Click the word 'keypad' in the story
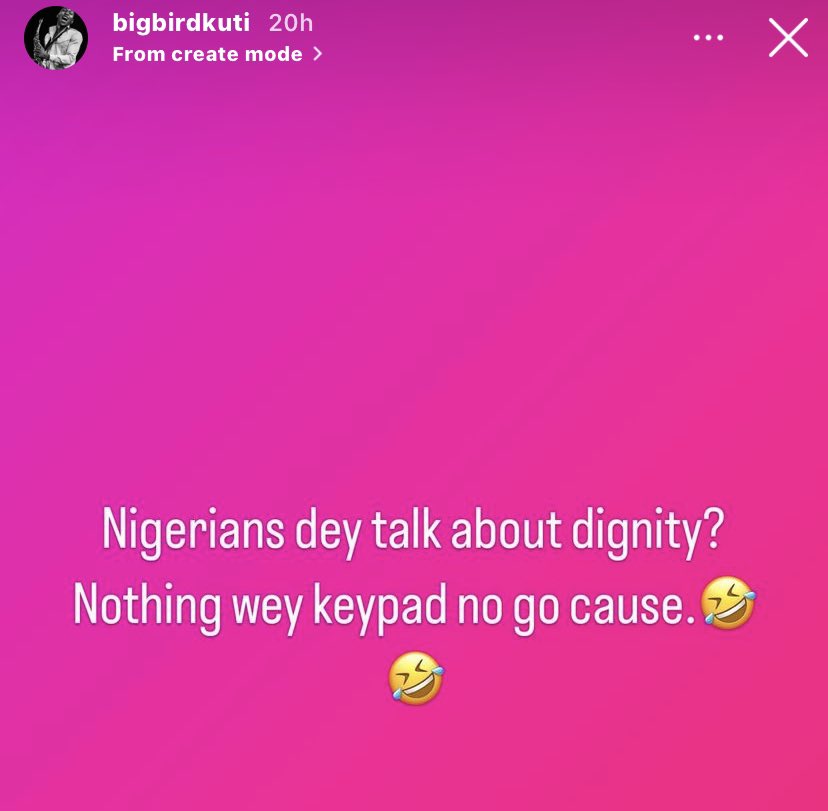 pyautogui.click(x=380, y=608)
